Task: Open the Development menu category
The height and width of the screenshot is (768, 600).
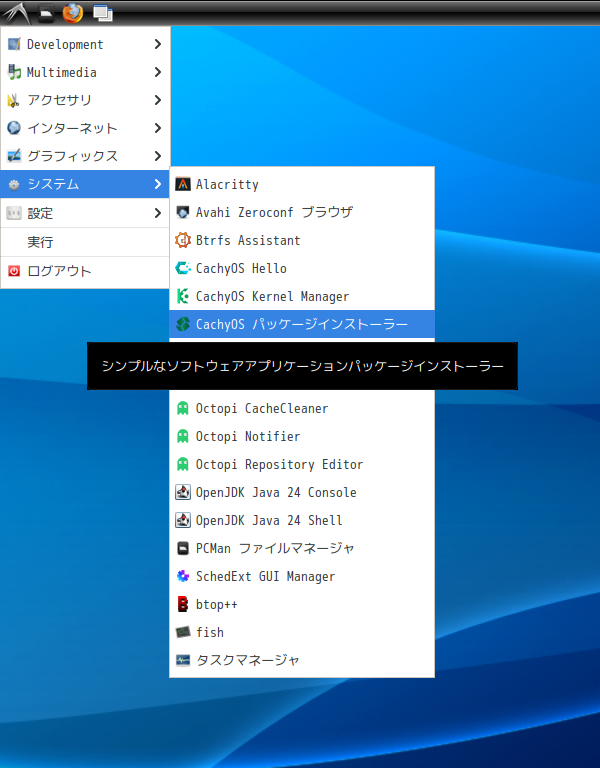Action: (85, 44)
